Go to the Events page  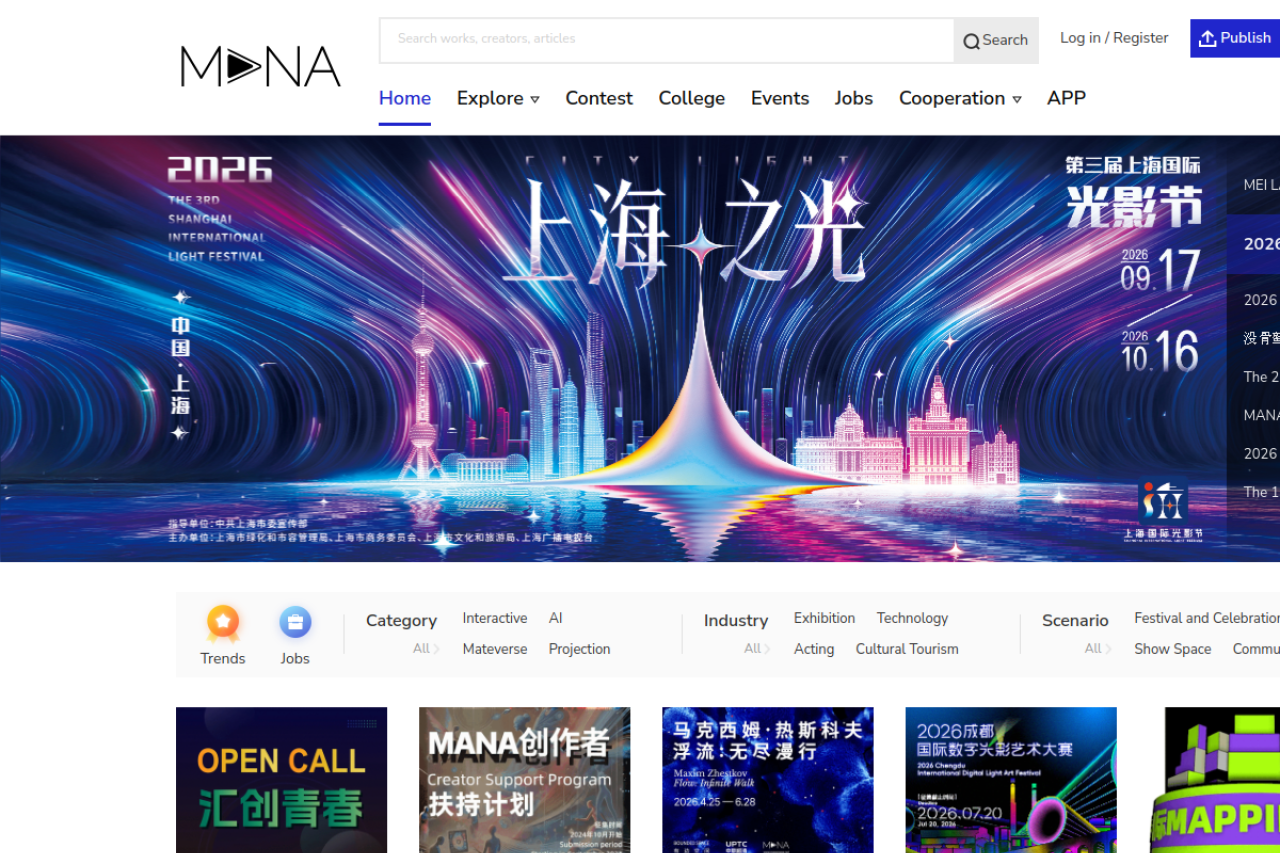[780, 98]
